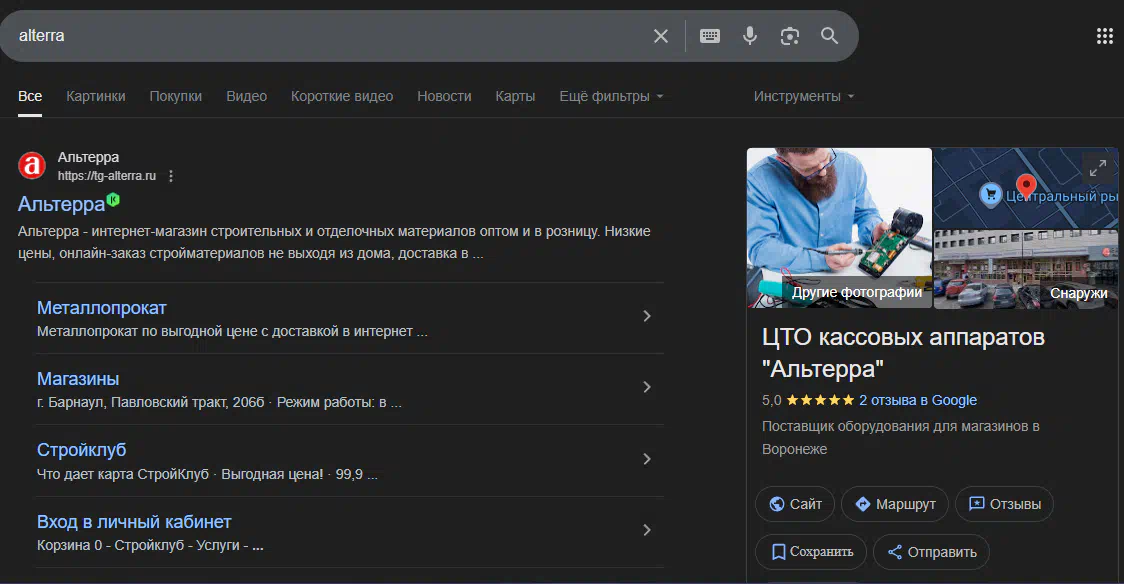Click the Отзывы button
This screenshot has width=1124, height=584.
tap(1004, 504)
